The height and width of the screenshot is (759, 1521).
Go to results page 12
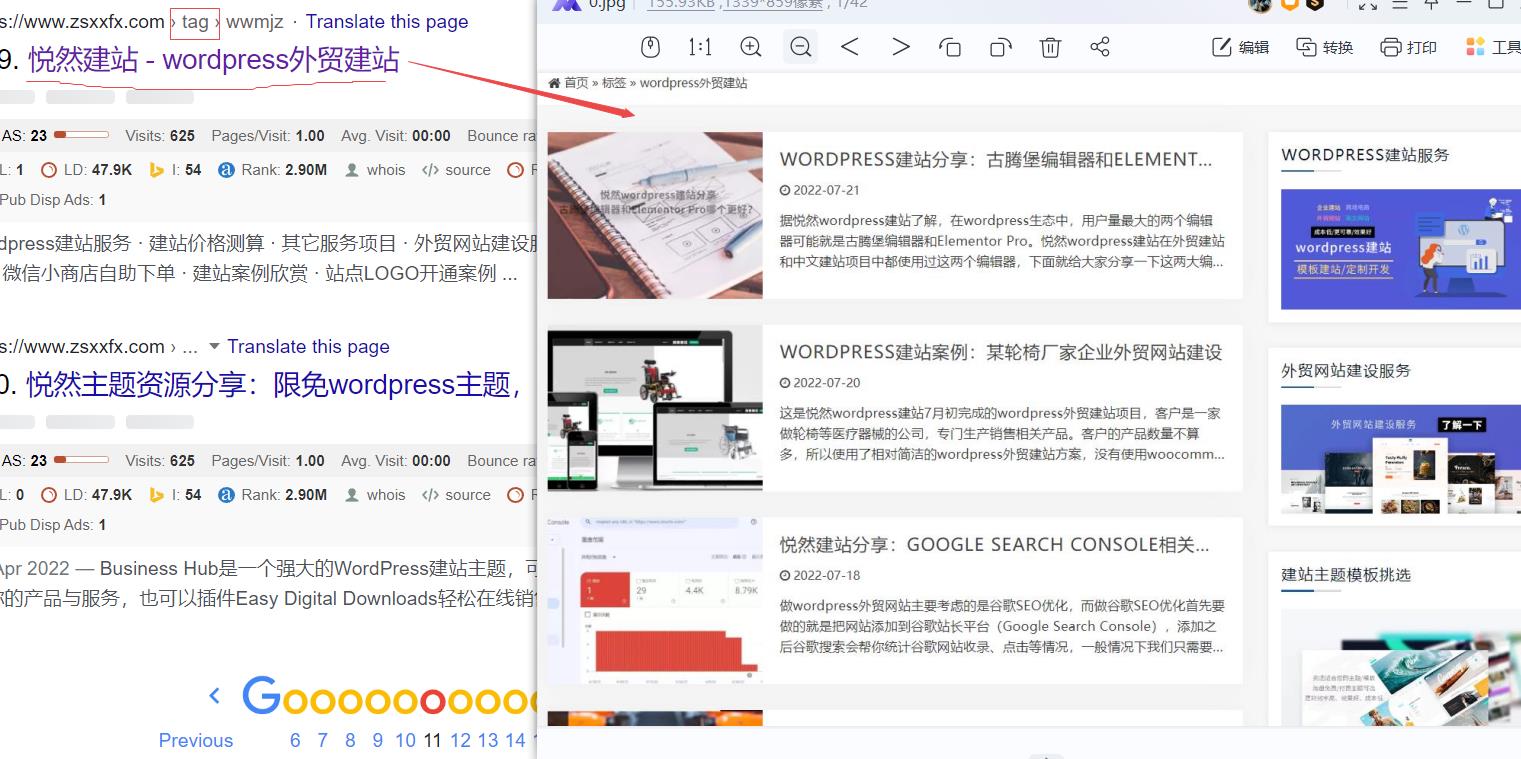[460, 740]
